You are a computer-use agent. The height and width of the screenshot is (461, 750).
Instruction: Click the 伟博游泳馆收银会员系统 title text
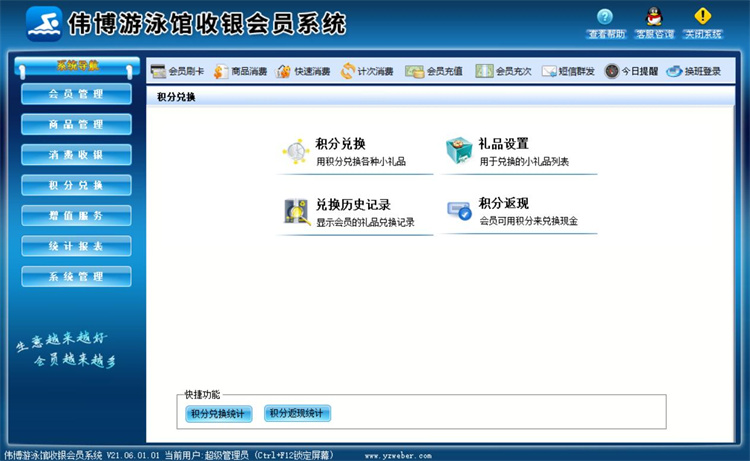point(207,24)
